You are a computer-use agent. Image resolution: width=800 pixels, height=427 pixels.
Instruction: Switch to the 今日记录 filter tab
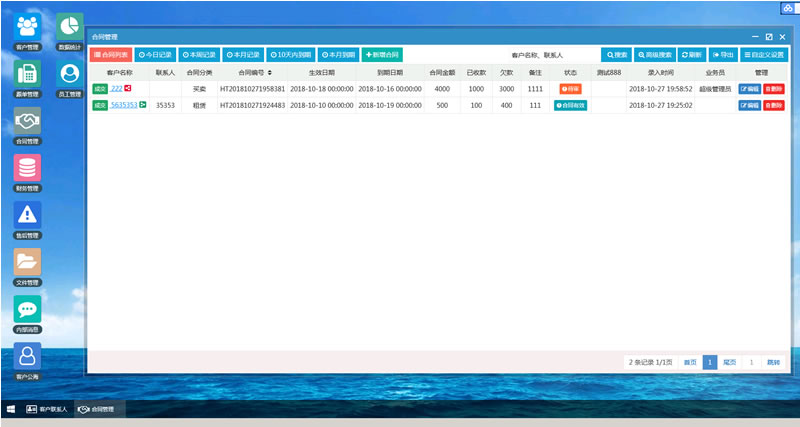[x=156, y=54]
